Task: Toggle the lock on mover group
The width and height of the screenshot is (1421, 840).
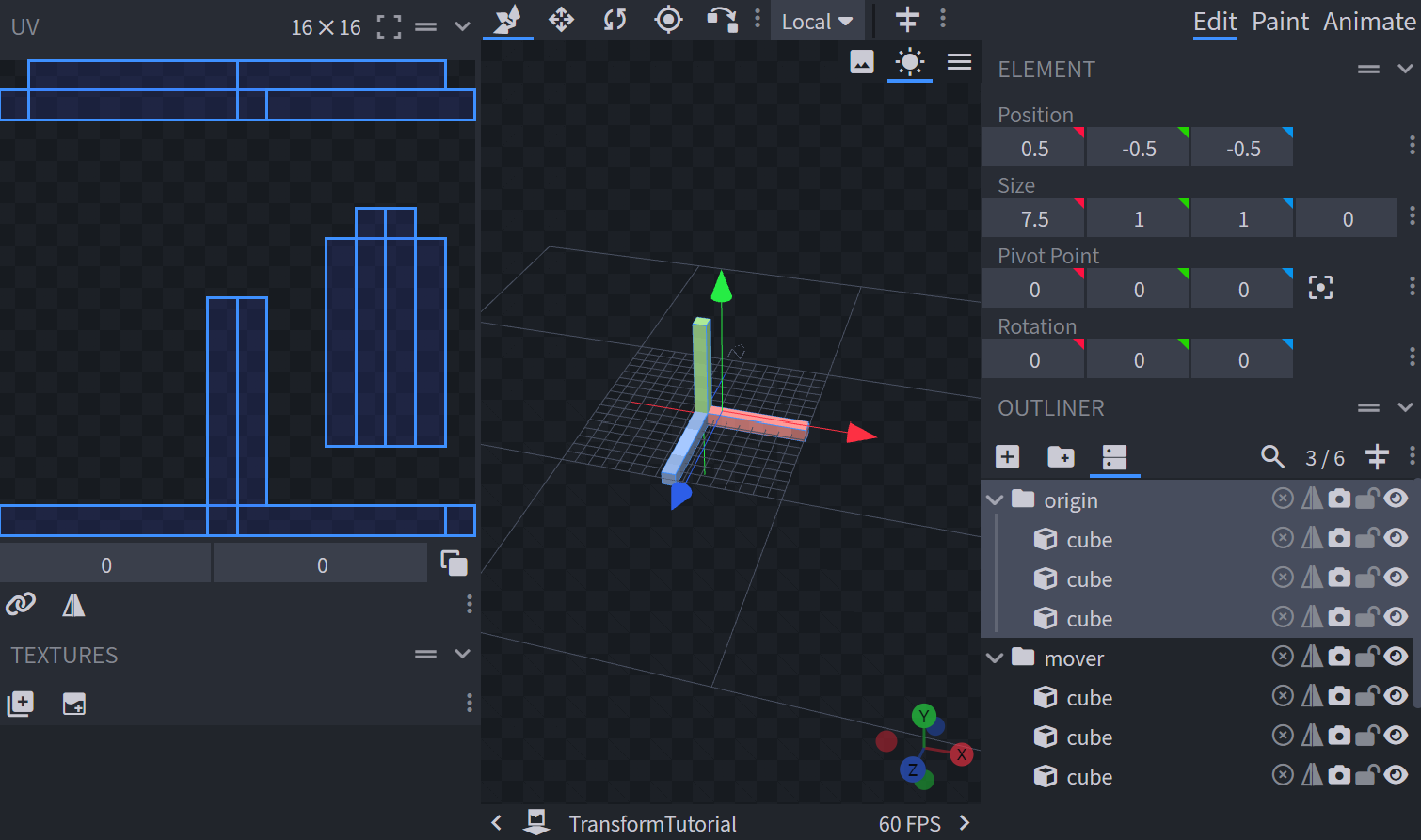Action: (x=1367, y=657)
